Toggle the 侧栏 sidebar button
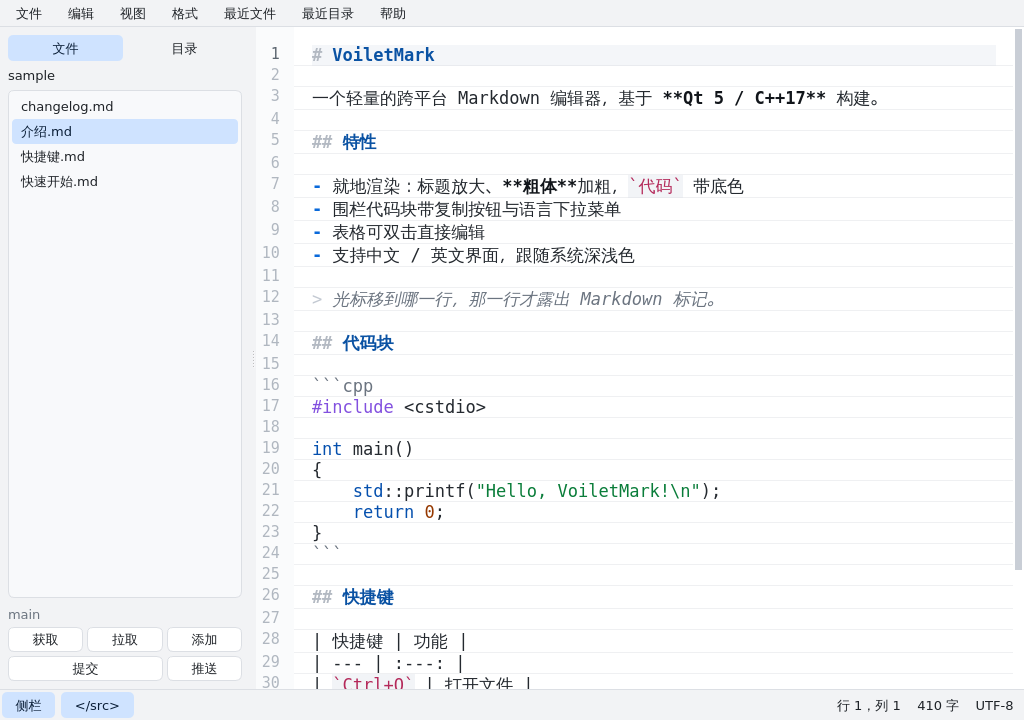 pos(28,705)
